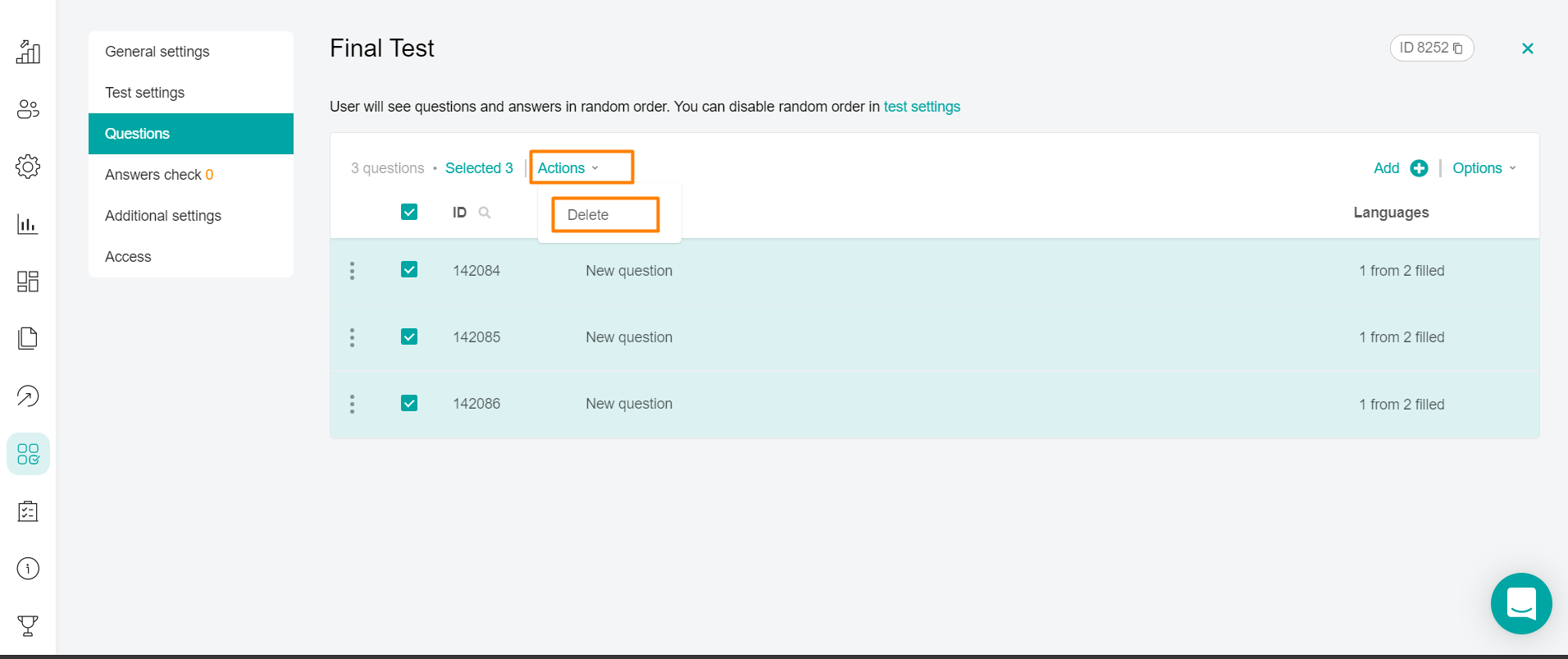
Task: Click ID 142084 cell
Action: [476, 271]
